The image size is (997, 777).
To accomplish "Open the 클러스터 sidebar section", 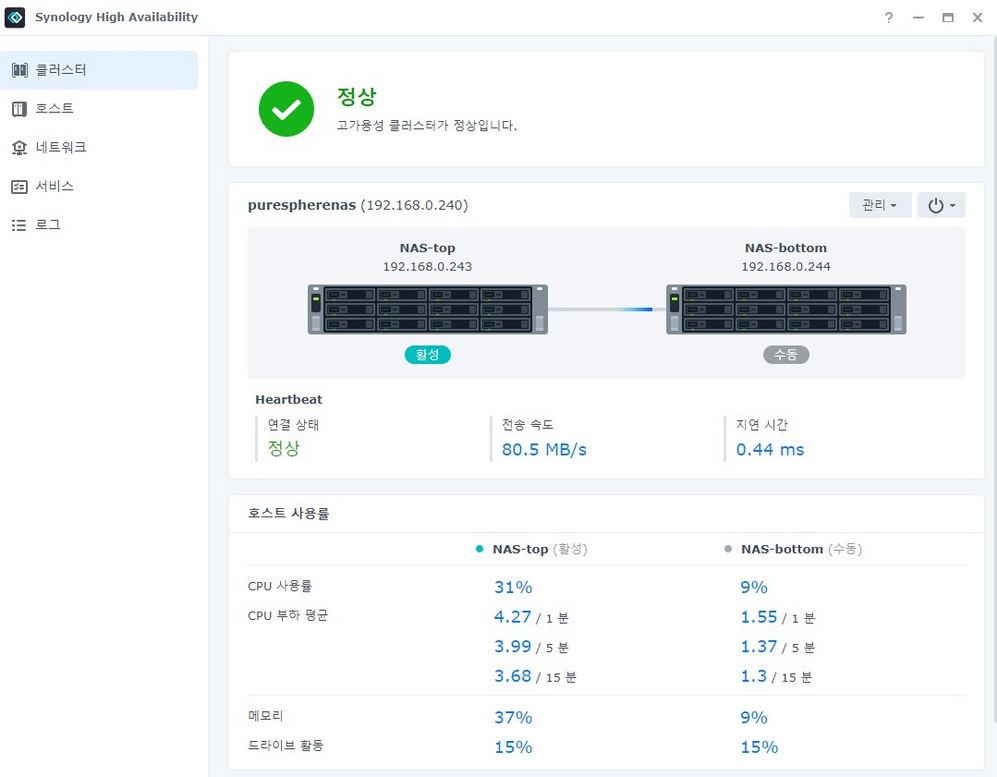I will pyautogui.click(x=99, y=70).
